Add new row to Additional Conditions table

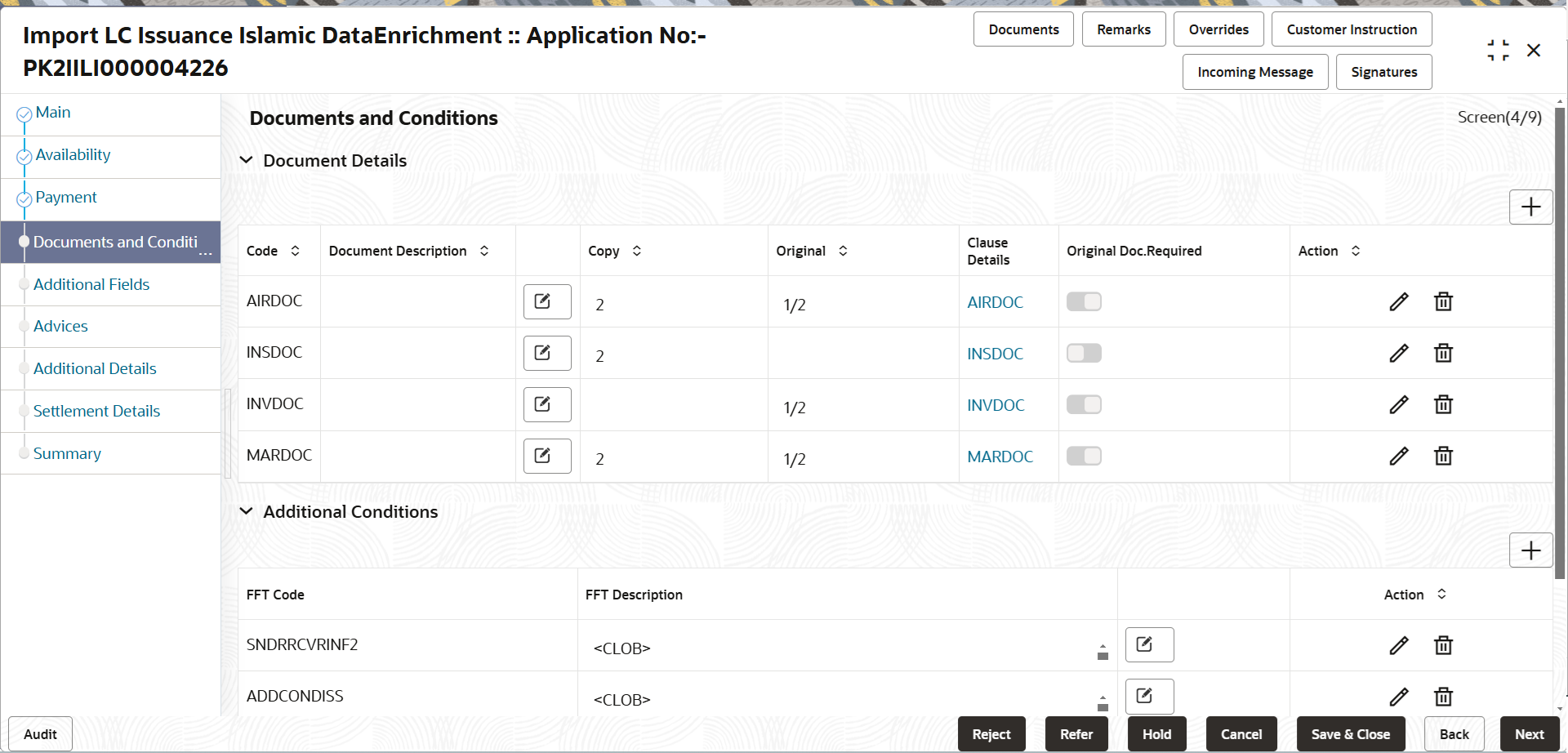pyautogui.click(x=1531, y=550)
